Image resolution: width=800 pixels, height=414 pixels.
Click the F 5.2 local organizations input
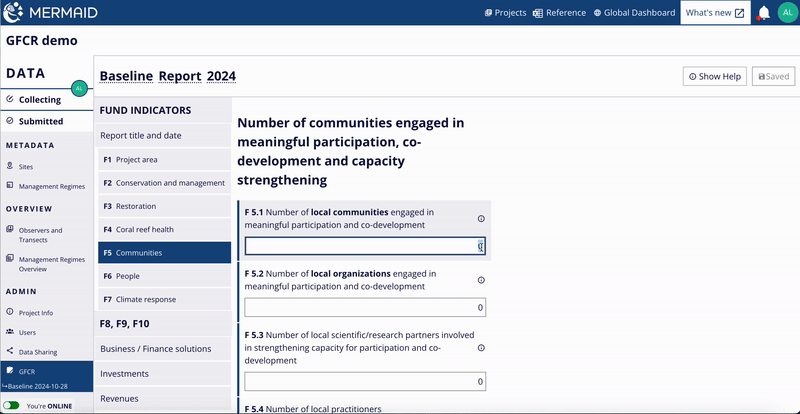pyautogui.click(x=365, y=308)
